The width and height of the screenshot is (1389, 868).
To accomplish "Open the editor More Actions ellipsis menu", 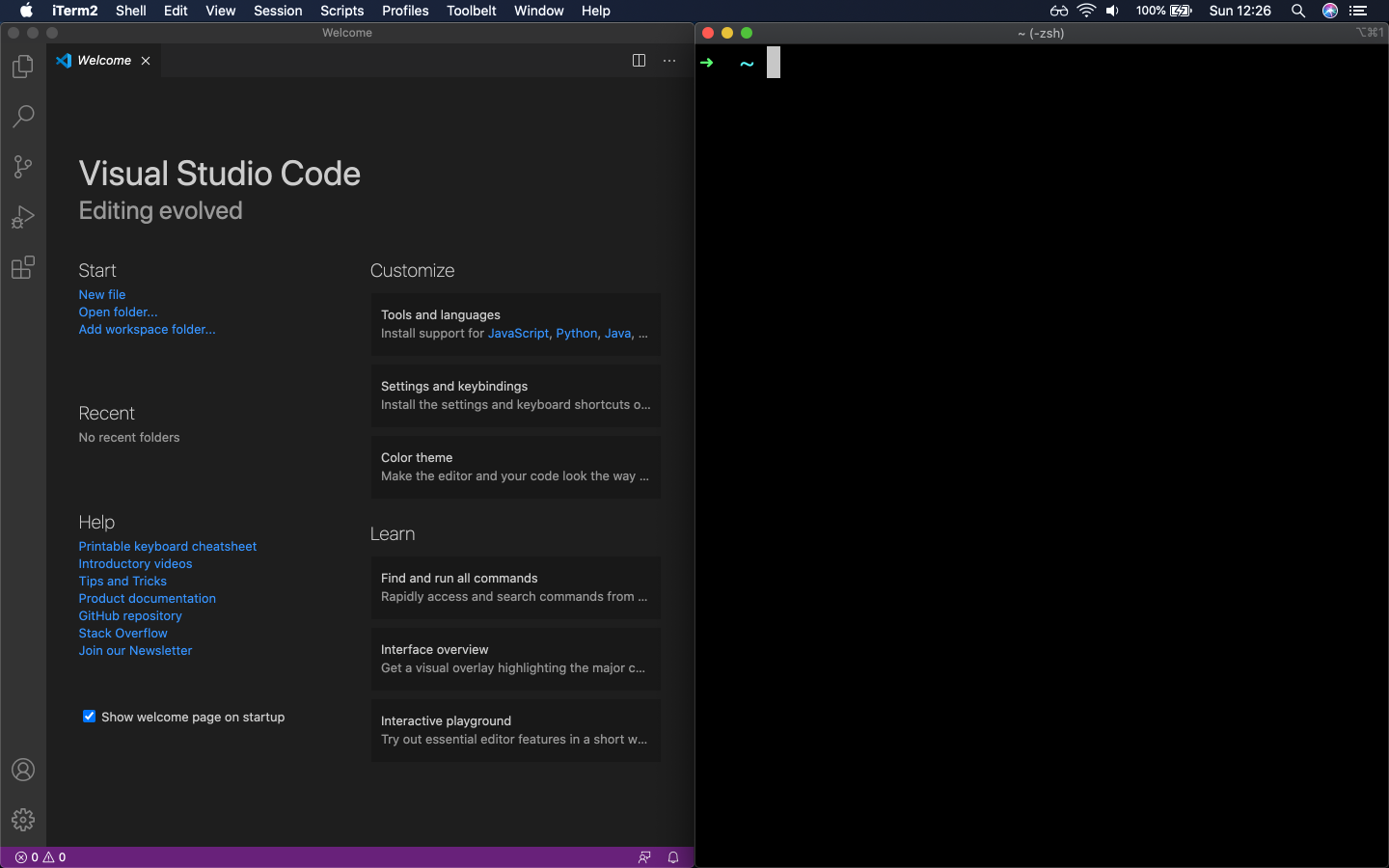I will coord(669,61).
